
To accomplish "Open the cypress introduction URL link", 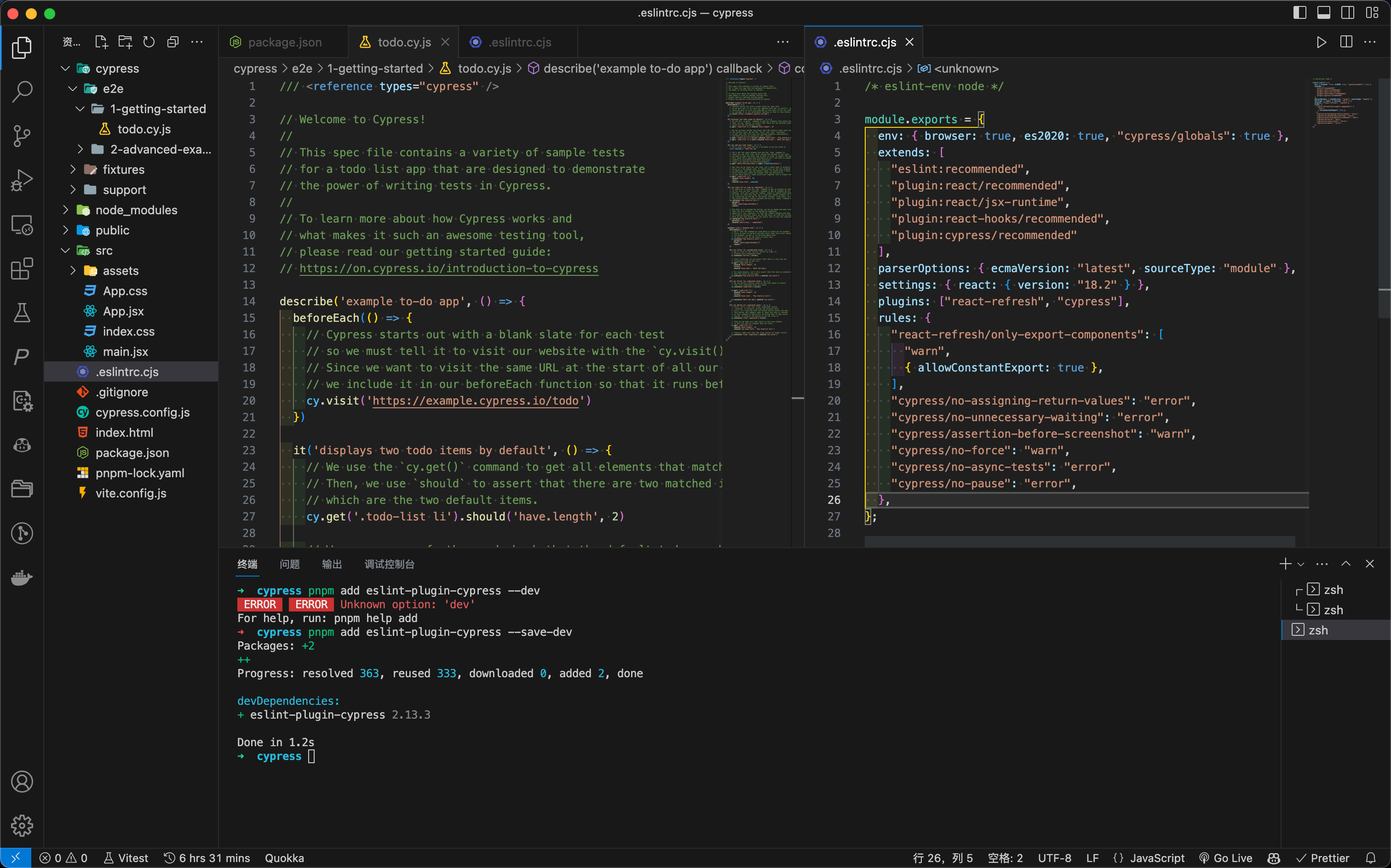I will coord(448,268).
